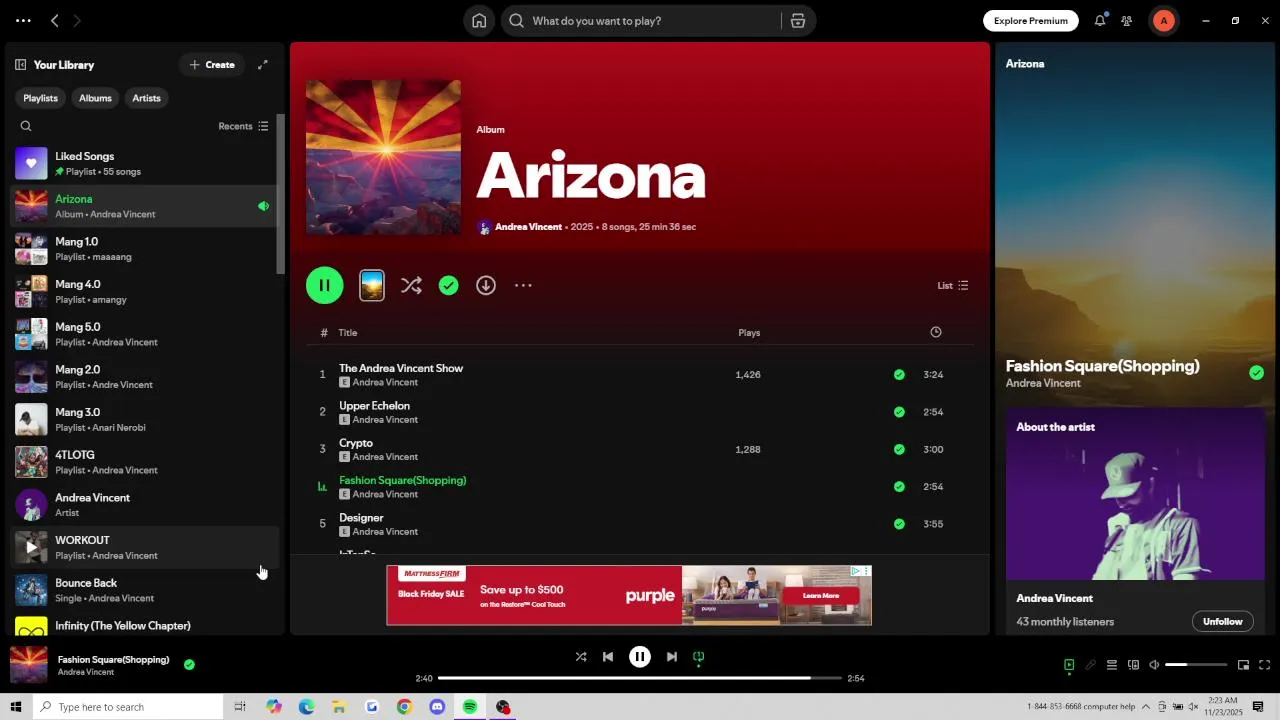Pause the Arizona album with the green button

[x=325, y=285]
